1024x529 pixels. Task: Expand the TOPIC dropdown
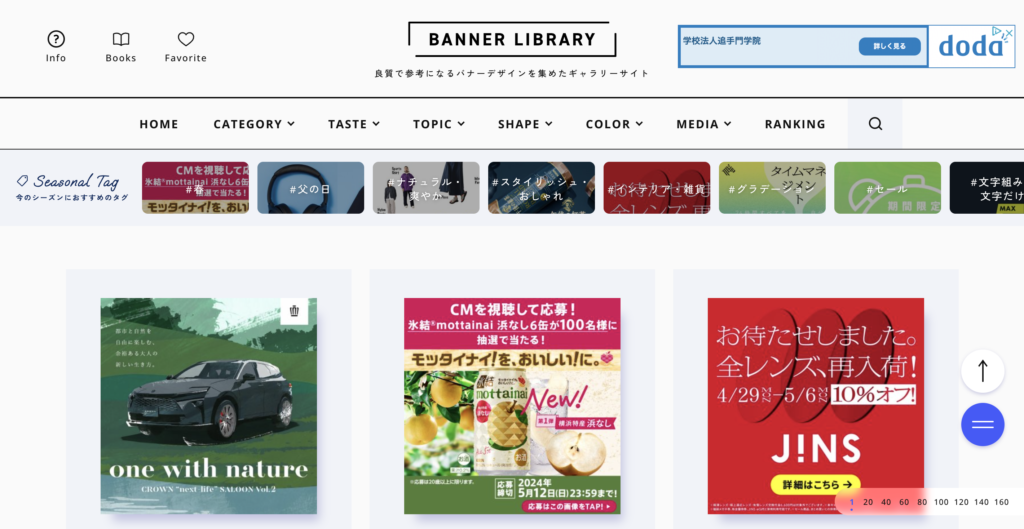(439, 124)
